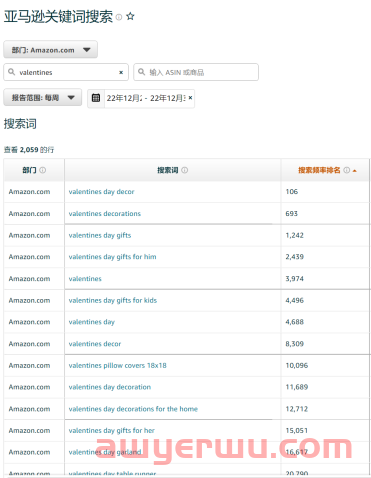The image size is (371, 478).
Task: Click the rank value 8,309
Action: (295, 344)
